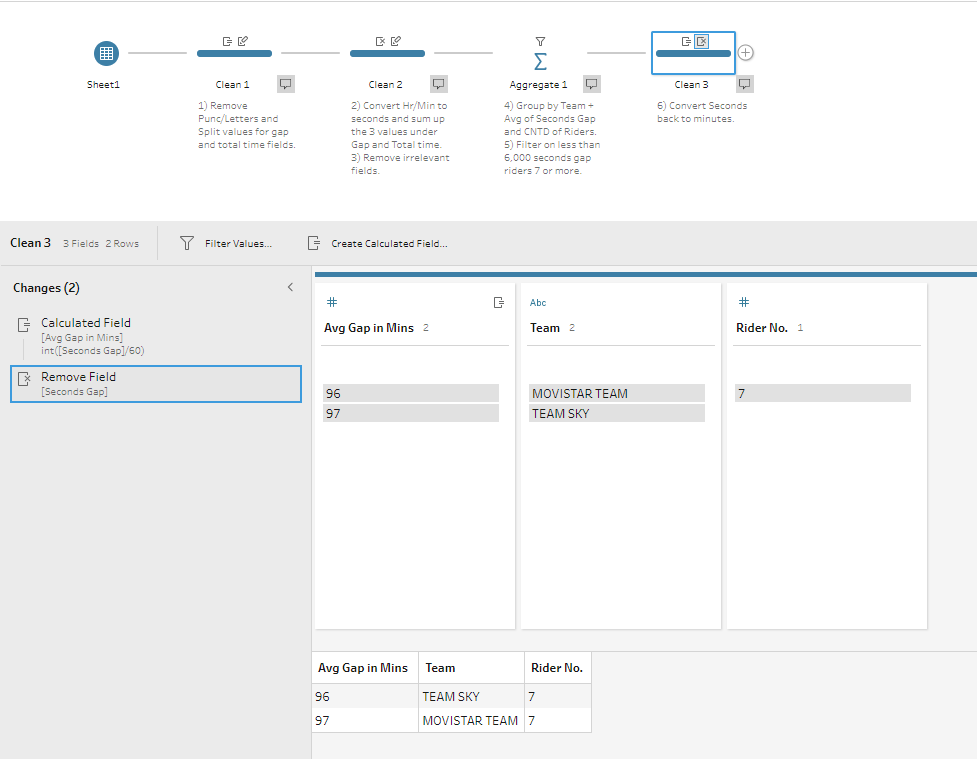Click Rider No. column header in data grid

pyautogui.click(x=558, y=667)
